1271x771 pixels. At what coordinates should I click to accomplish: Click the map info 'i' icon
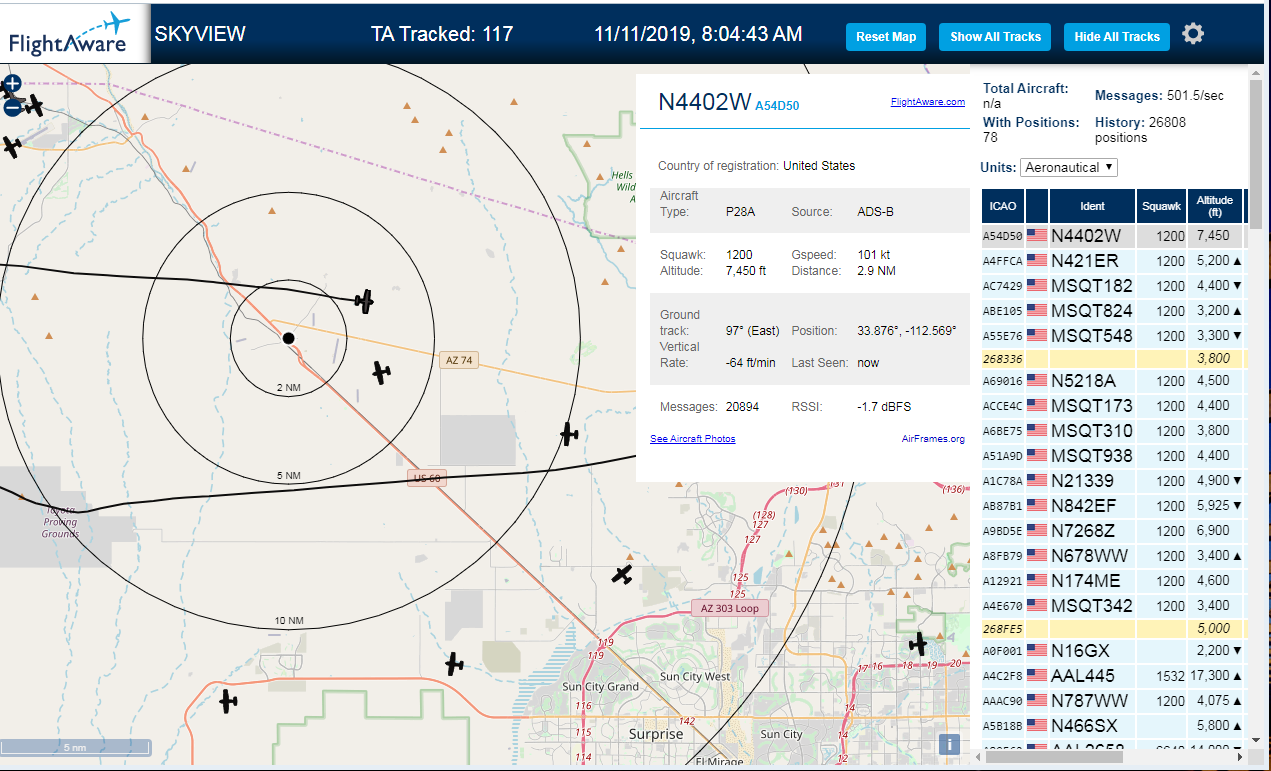tap(950, 744)
